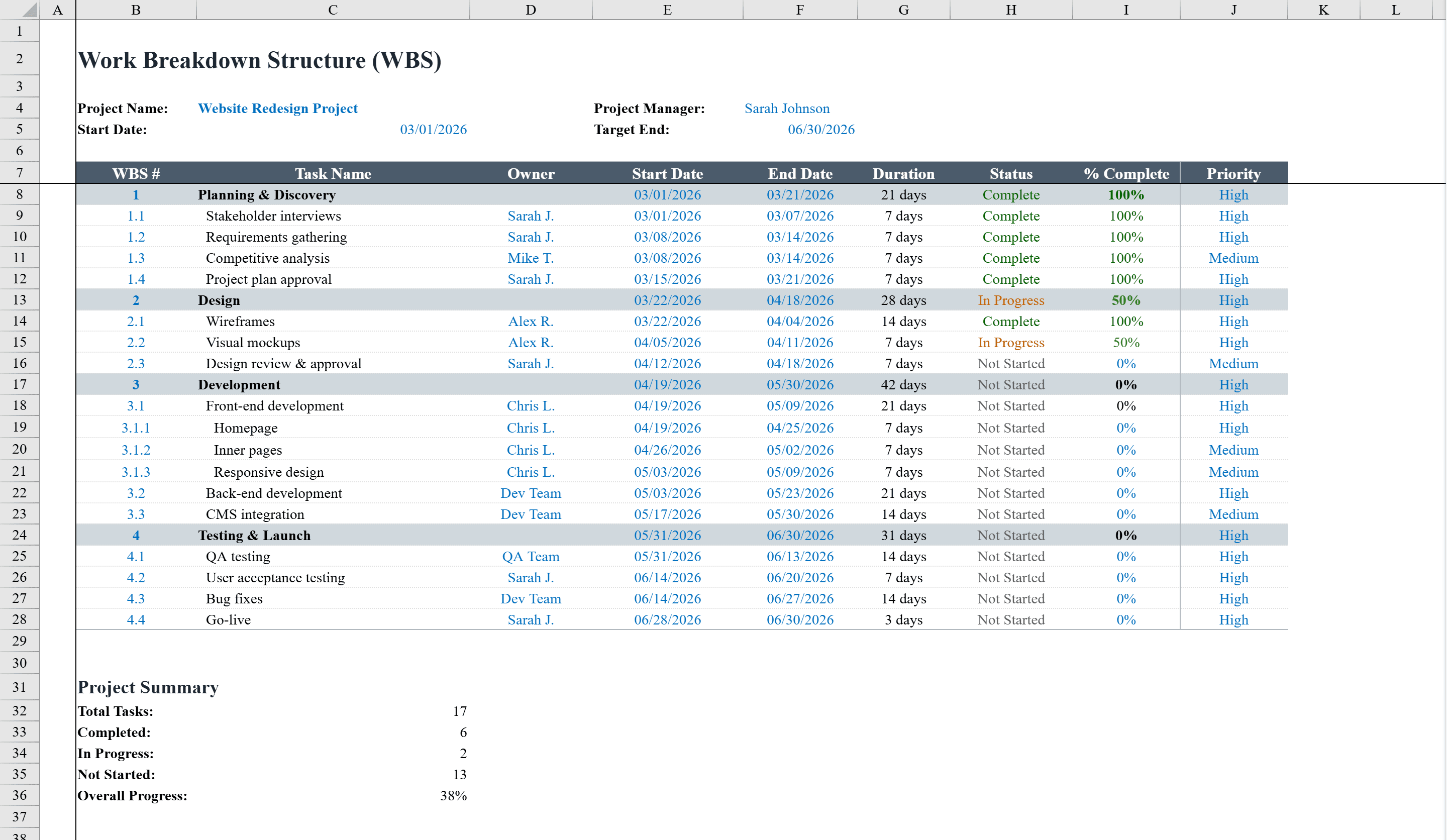Select the 100% complete cell for Planning Discovery
Screen dimensions: 1447x840
pyautogui.click(x=1125, y=194)
